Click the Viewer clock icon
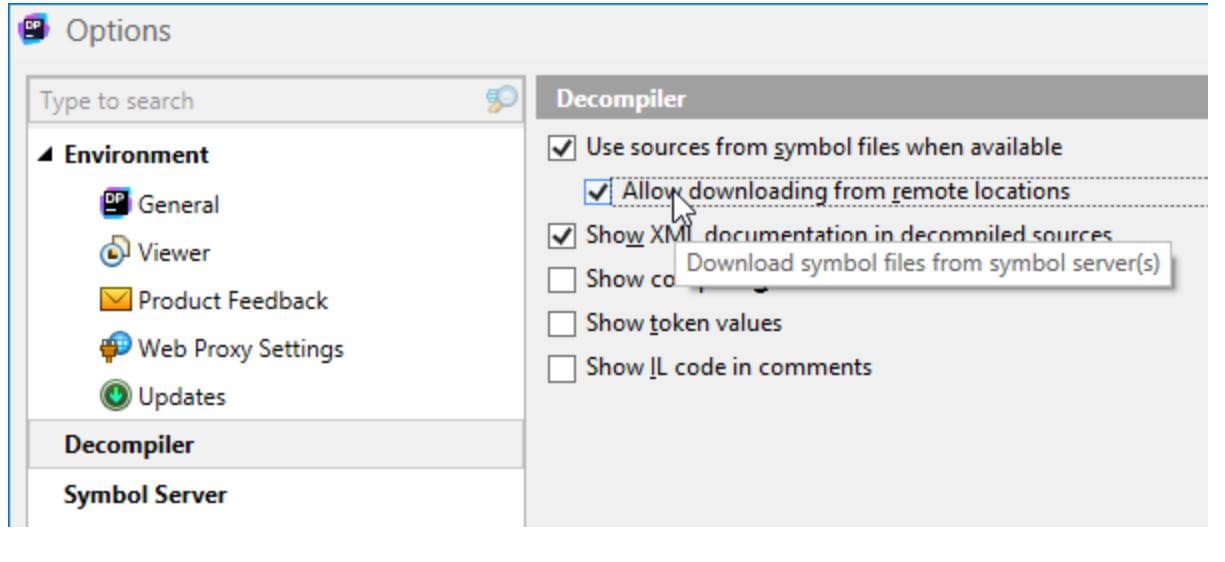 (116, 252)
